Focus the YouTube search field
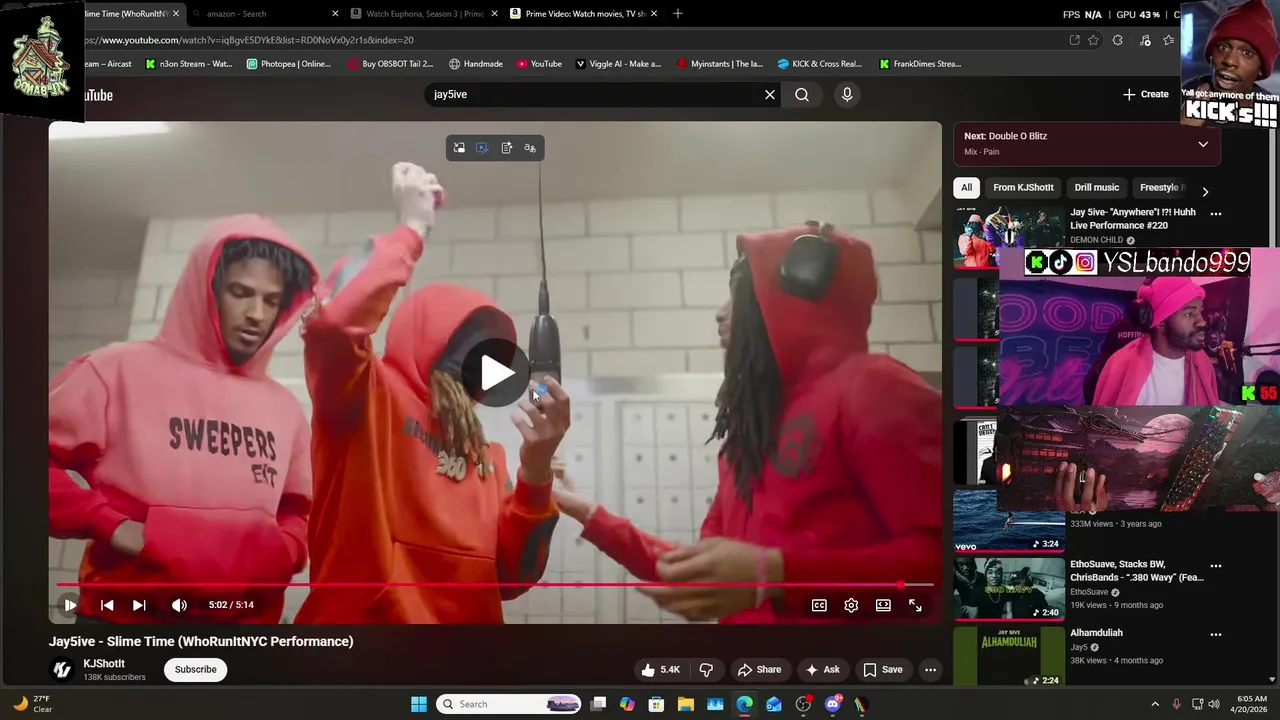 click(594, 95)
